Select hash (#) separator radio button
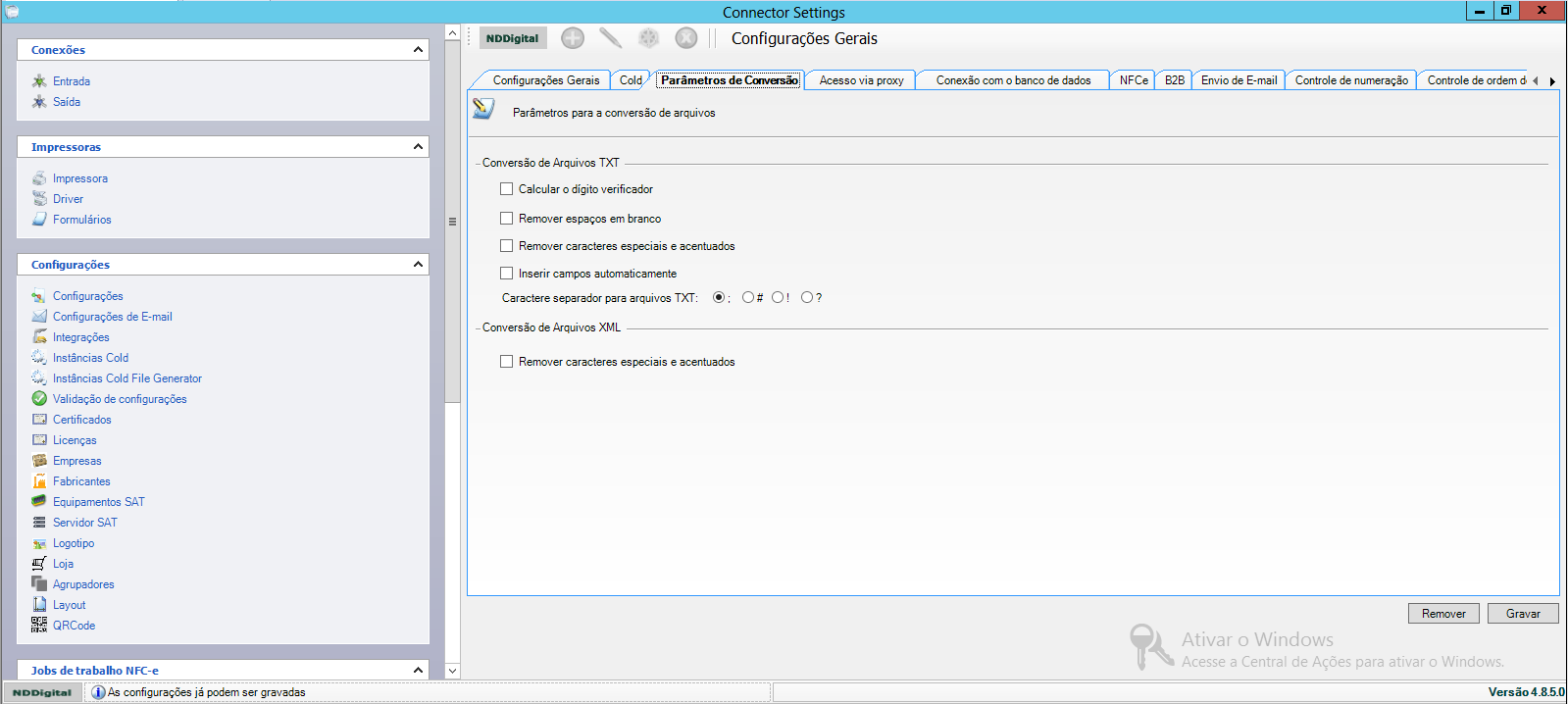1568x704 pixels. [748, 297]
